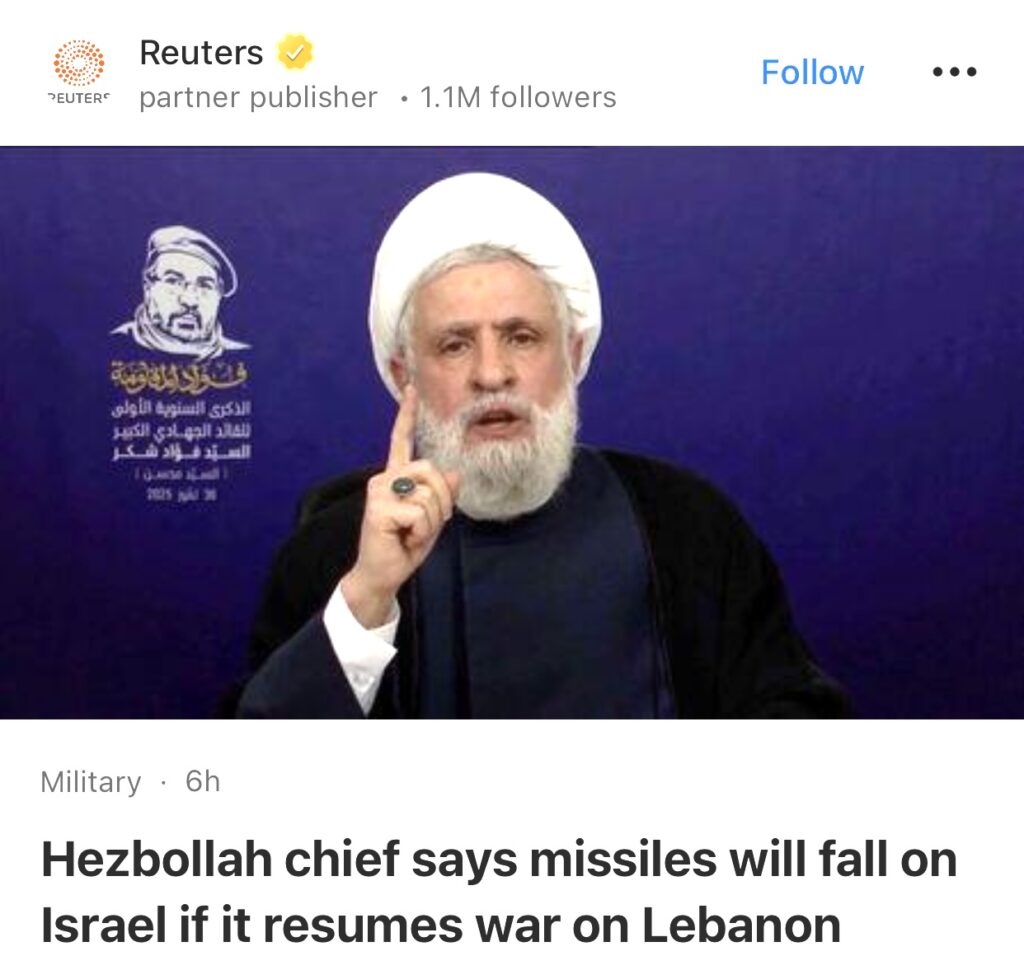Open the three-dot more options menu
1024x970 pixels.
[954, 72]
